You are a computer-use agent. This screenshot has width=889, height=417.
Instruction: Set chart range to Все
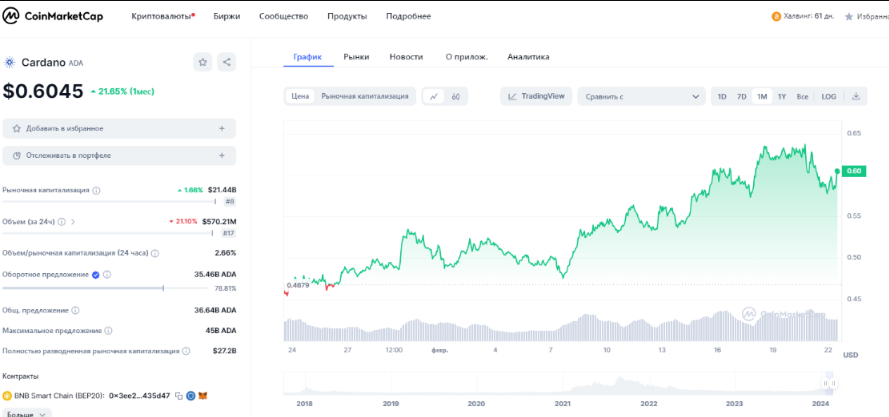(802, 96)
